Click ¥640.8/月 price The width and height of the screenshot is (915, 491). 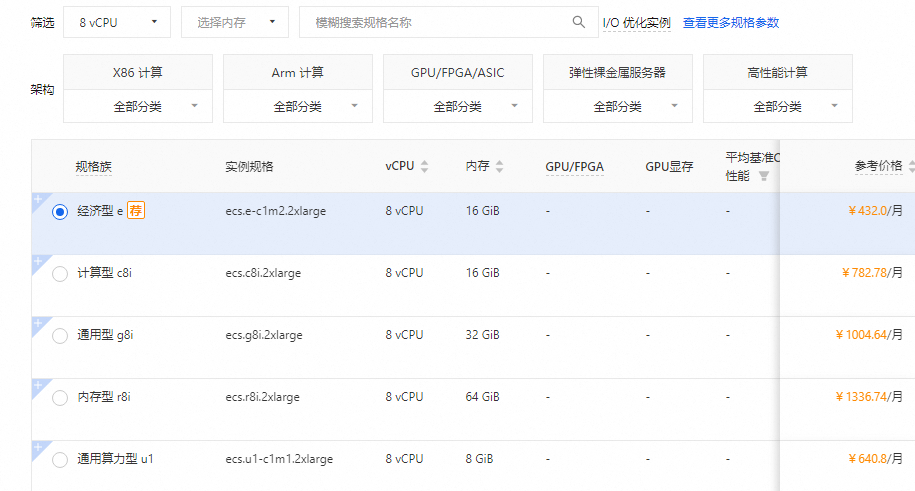coord(875,458)
